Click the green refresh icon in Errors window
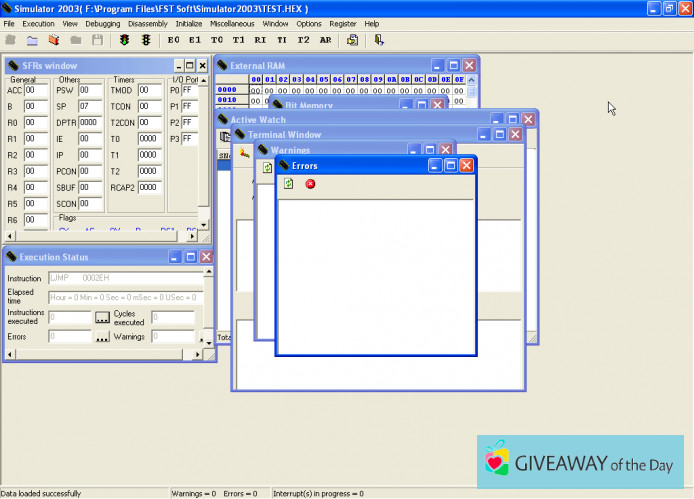 (289, 184)
